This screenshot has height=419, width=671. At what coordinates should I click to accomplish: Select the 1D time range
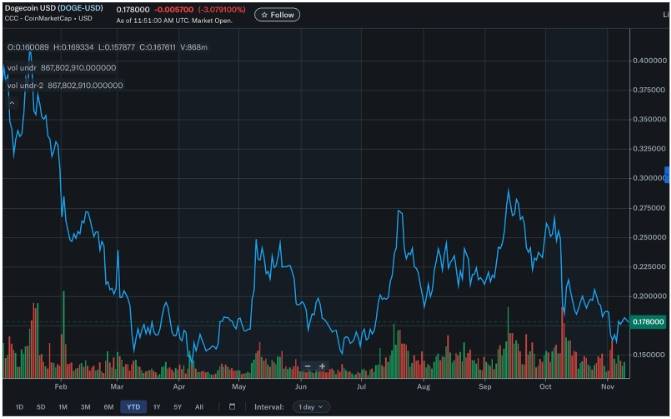pyautogui.click(x=19, y=407)
